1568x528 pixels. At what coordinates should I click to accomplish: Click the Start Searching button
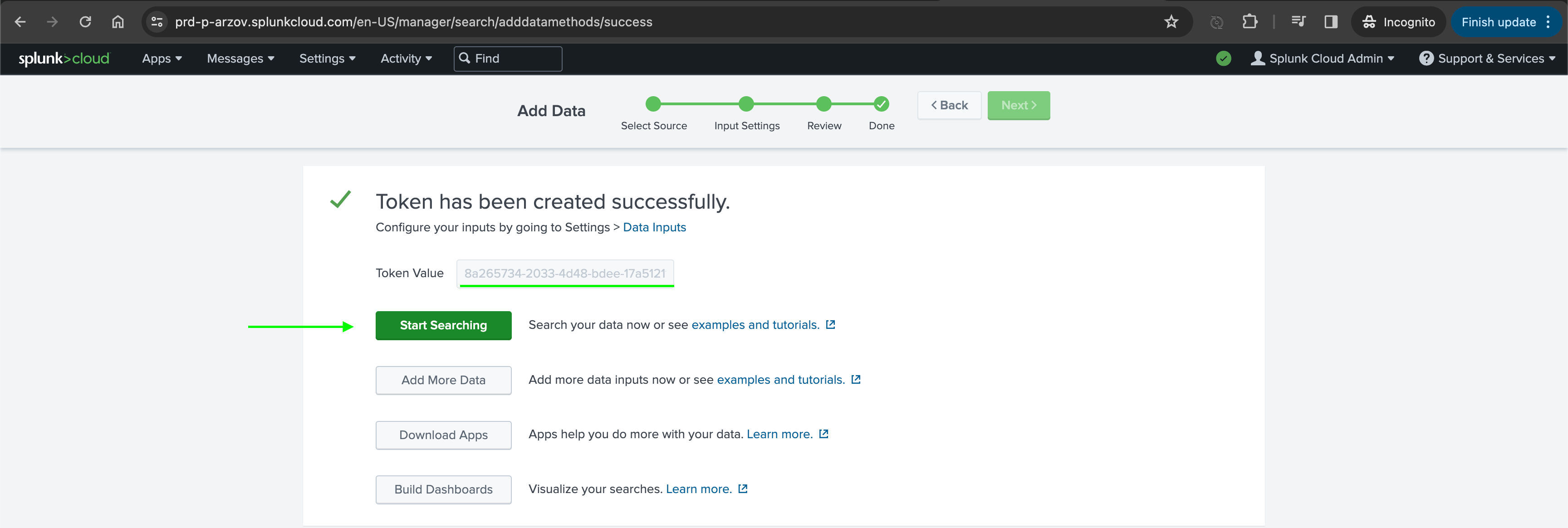coord(443,325)
